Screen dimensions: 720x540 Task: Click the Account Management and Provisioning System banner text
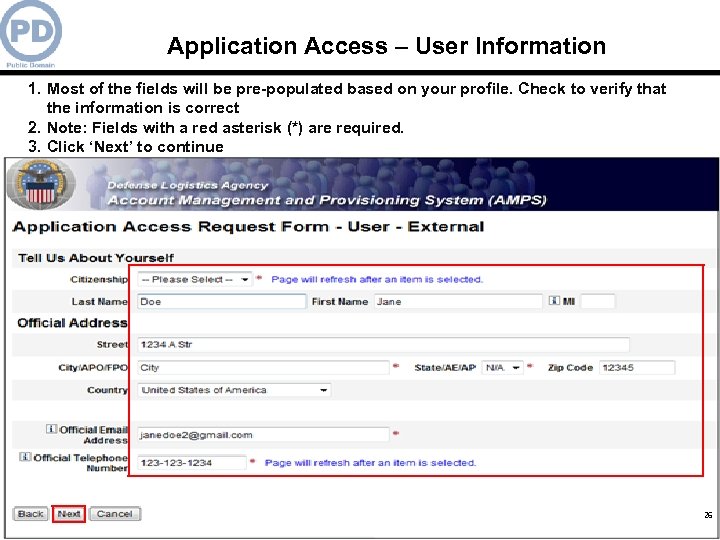pos(327,201)
